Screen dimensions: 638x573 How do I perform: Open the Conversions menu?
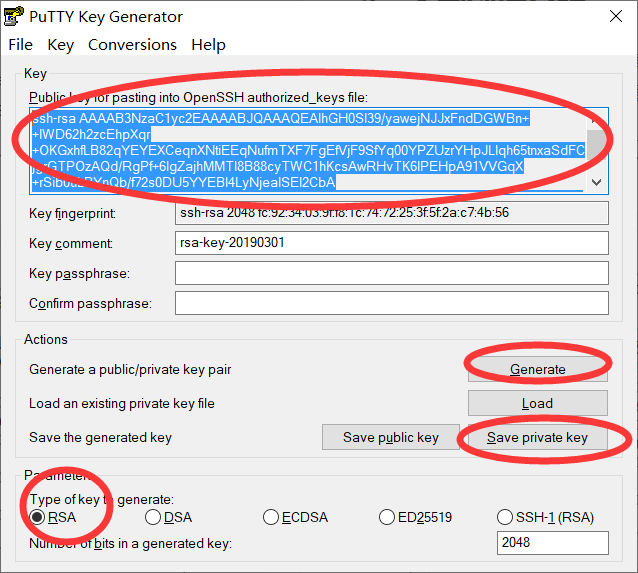(x=132, y=45)
